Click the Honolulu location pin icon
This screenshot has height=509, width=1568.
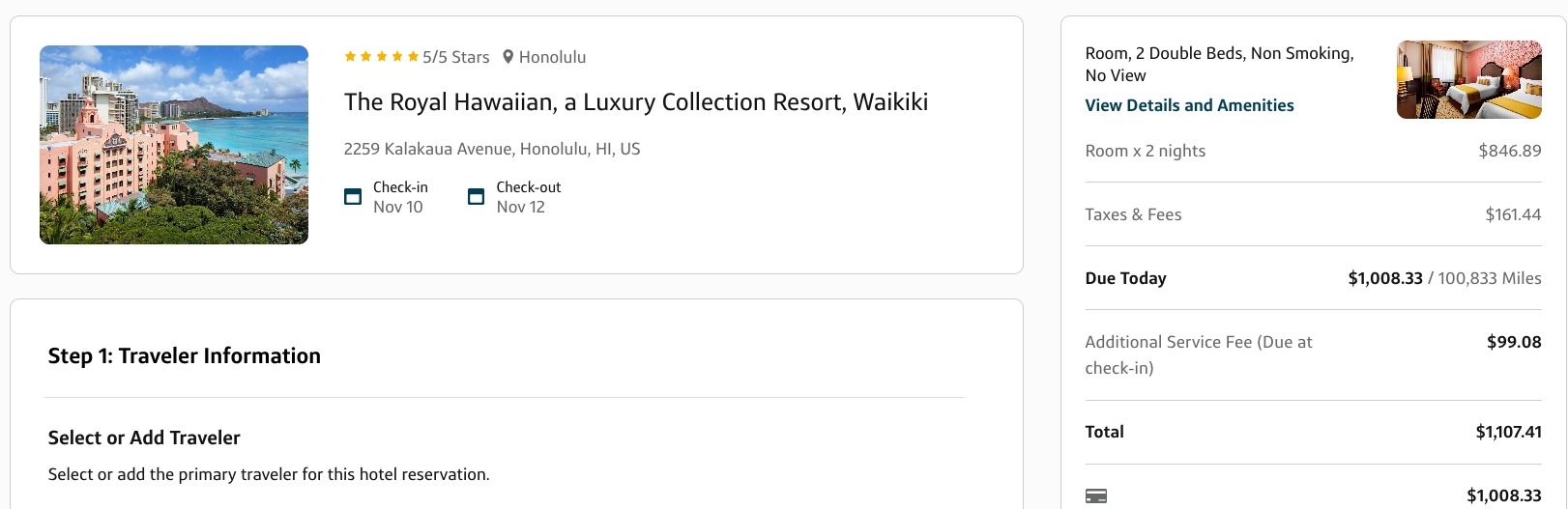point(508,57)
